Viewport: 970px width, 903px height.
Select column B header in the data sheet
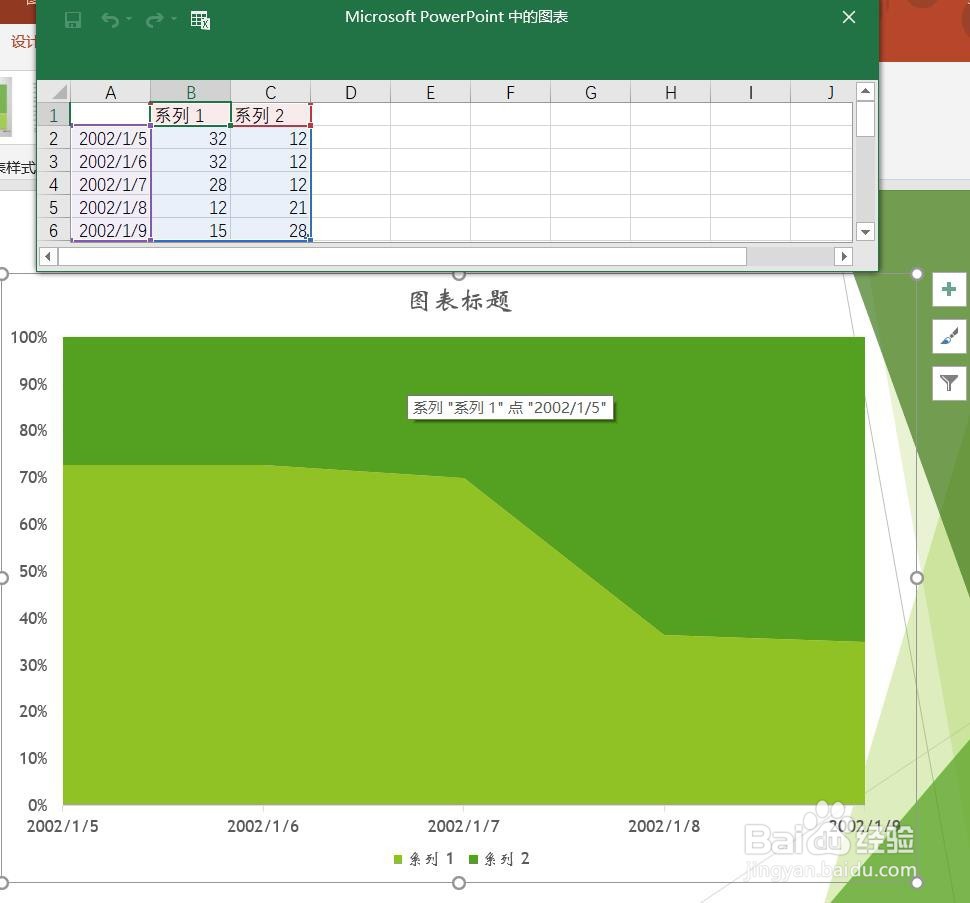[x=190, y=92]
